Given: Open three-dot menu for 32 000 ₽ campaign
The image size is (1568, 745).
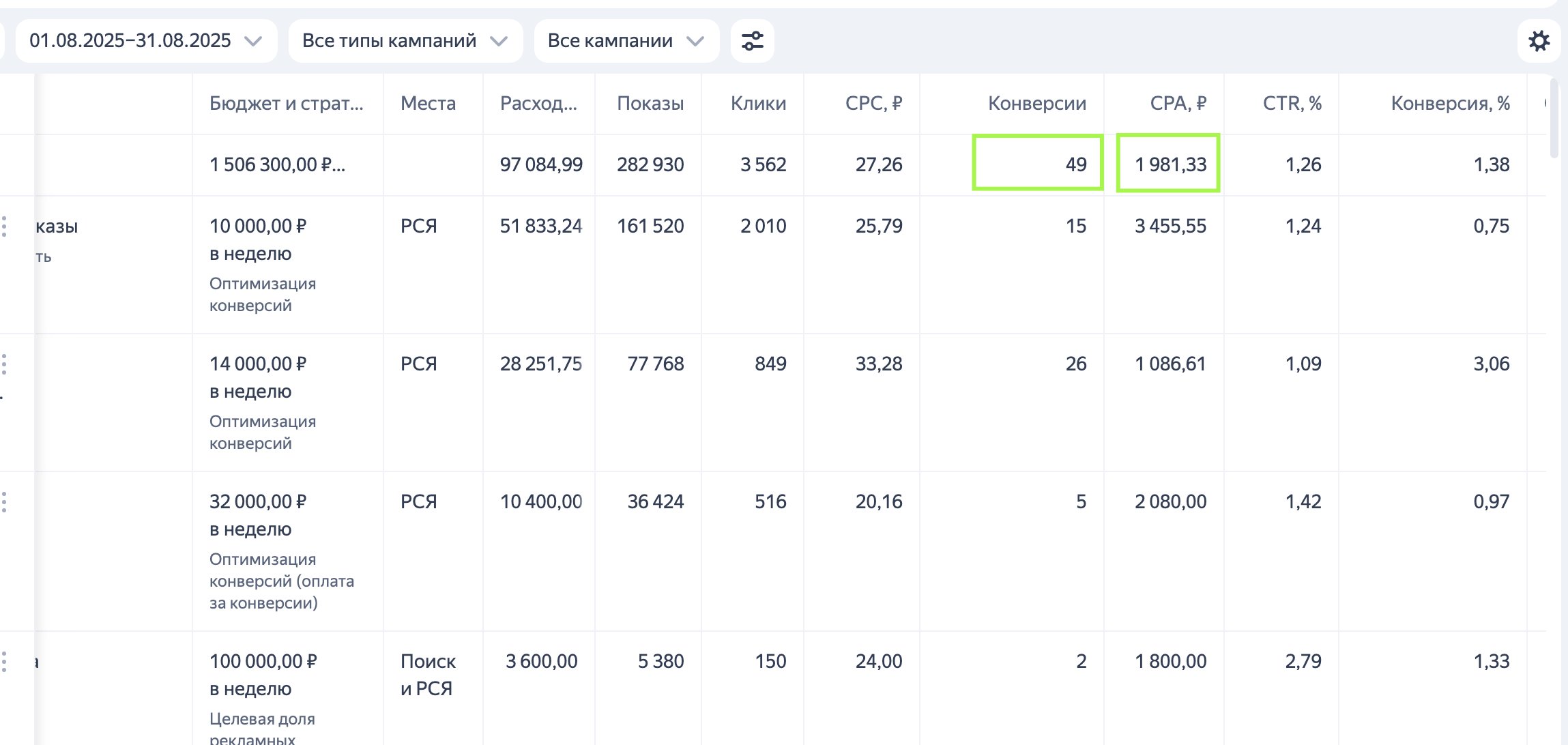Looking at the screenshot, I should [5, 502].
